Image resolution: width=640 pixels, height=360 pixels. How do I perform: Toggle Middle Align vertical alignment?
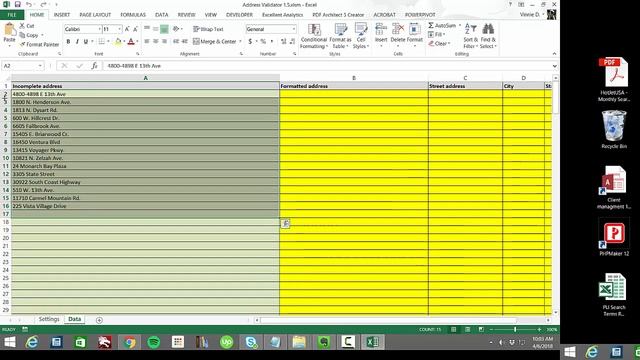click(x=156, y=29)
